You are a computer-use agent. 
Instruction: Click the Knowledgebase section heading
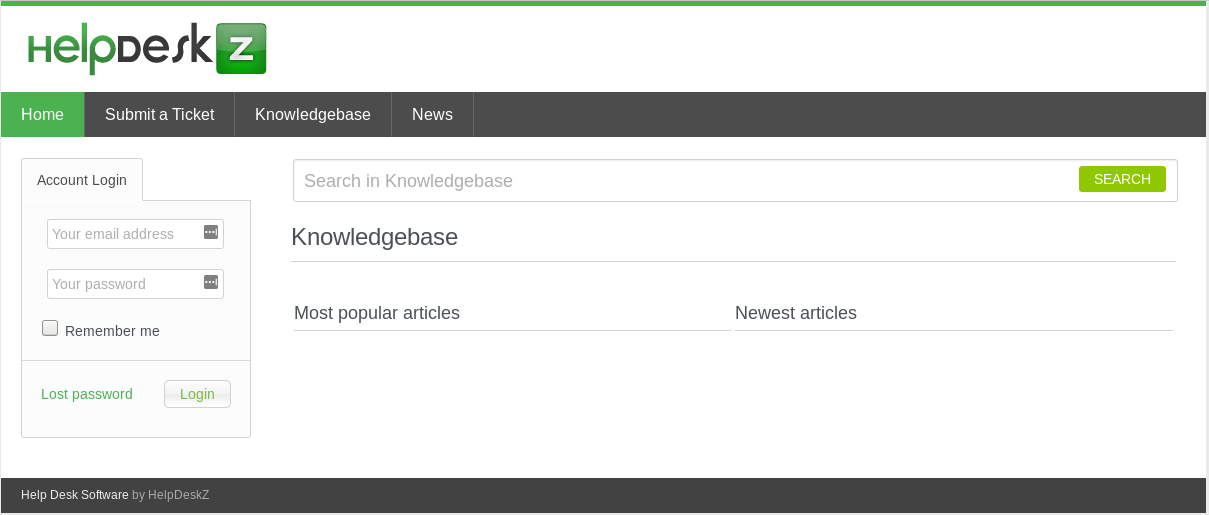click(x=374, y=237)
